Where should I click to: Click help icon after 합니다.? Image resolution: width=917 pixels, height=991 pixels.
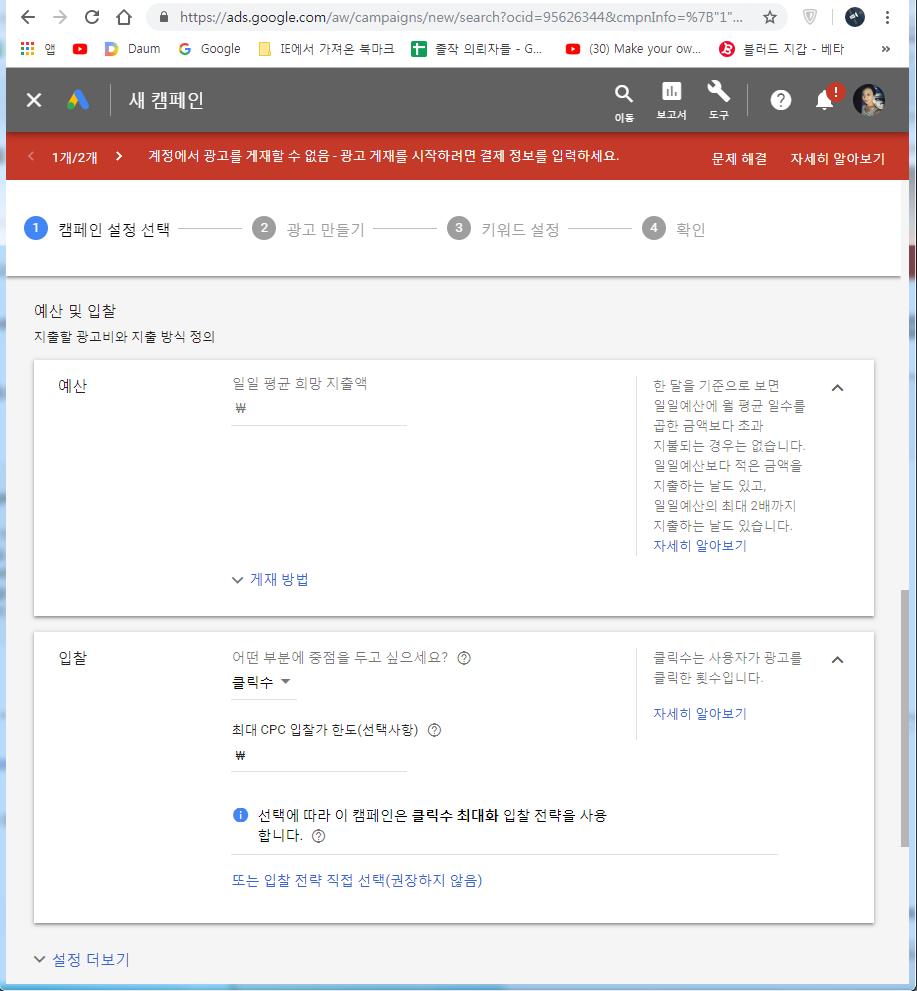click(319, 836)
